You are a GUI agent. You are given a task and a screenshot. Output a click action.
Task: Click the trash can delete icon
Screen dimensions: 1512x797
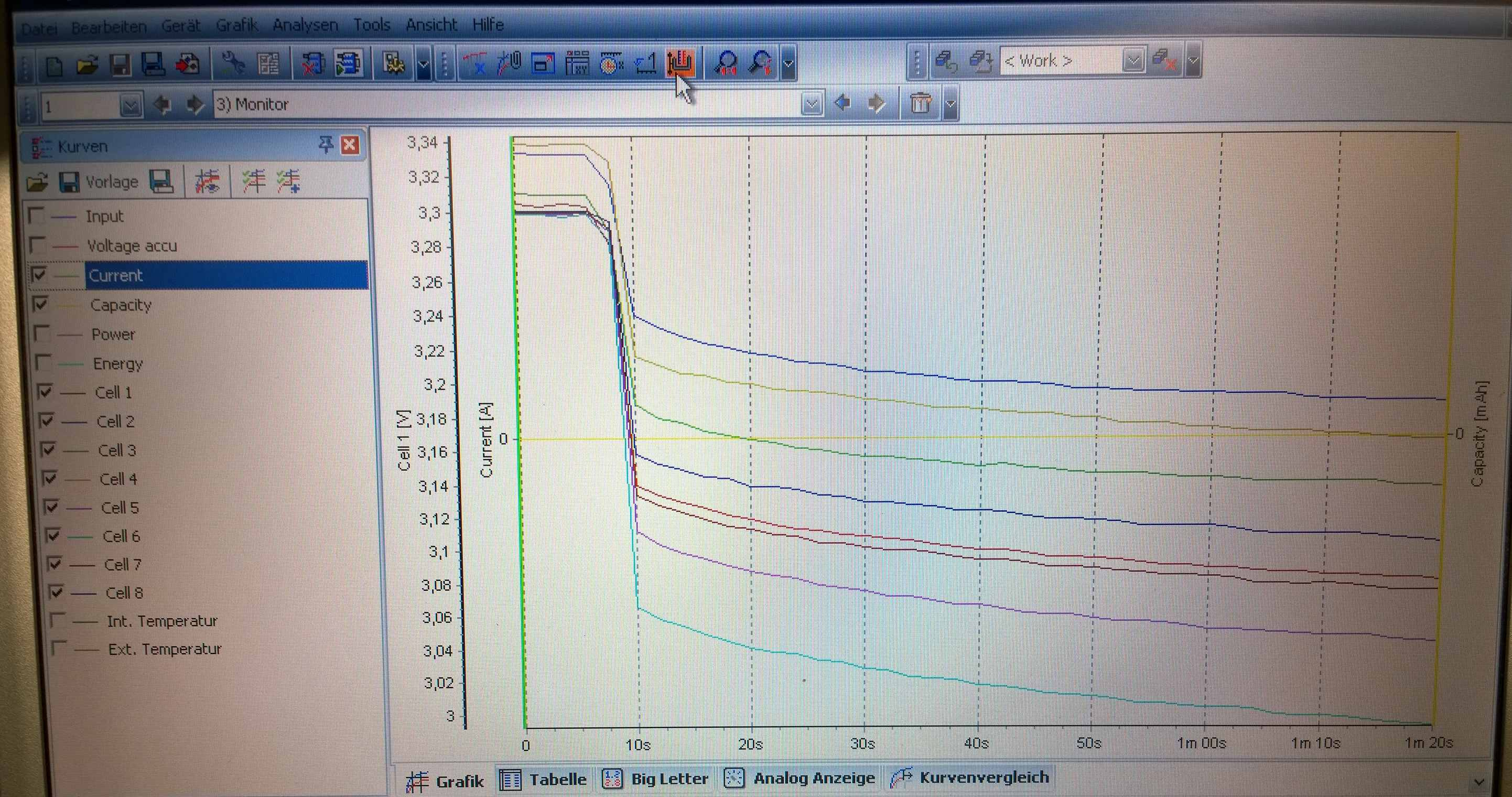[x=920, y=103]
